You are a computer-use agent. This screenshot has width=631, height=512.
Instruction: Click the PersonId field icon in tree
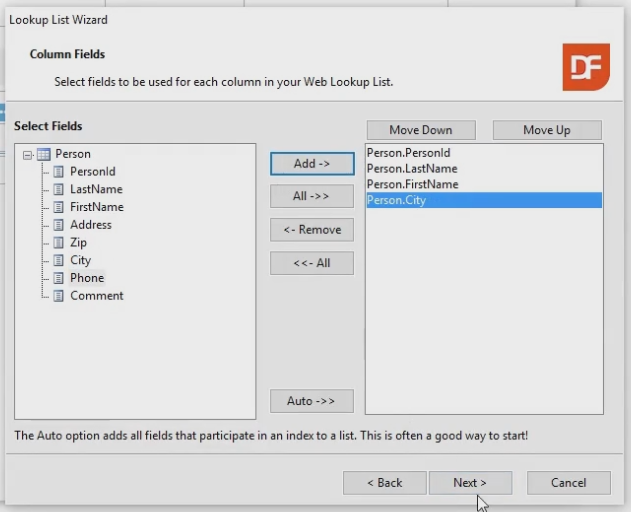pos(58,172)
